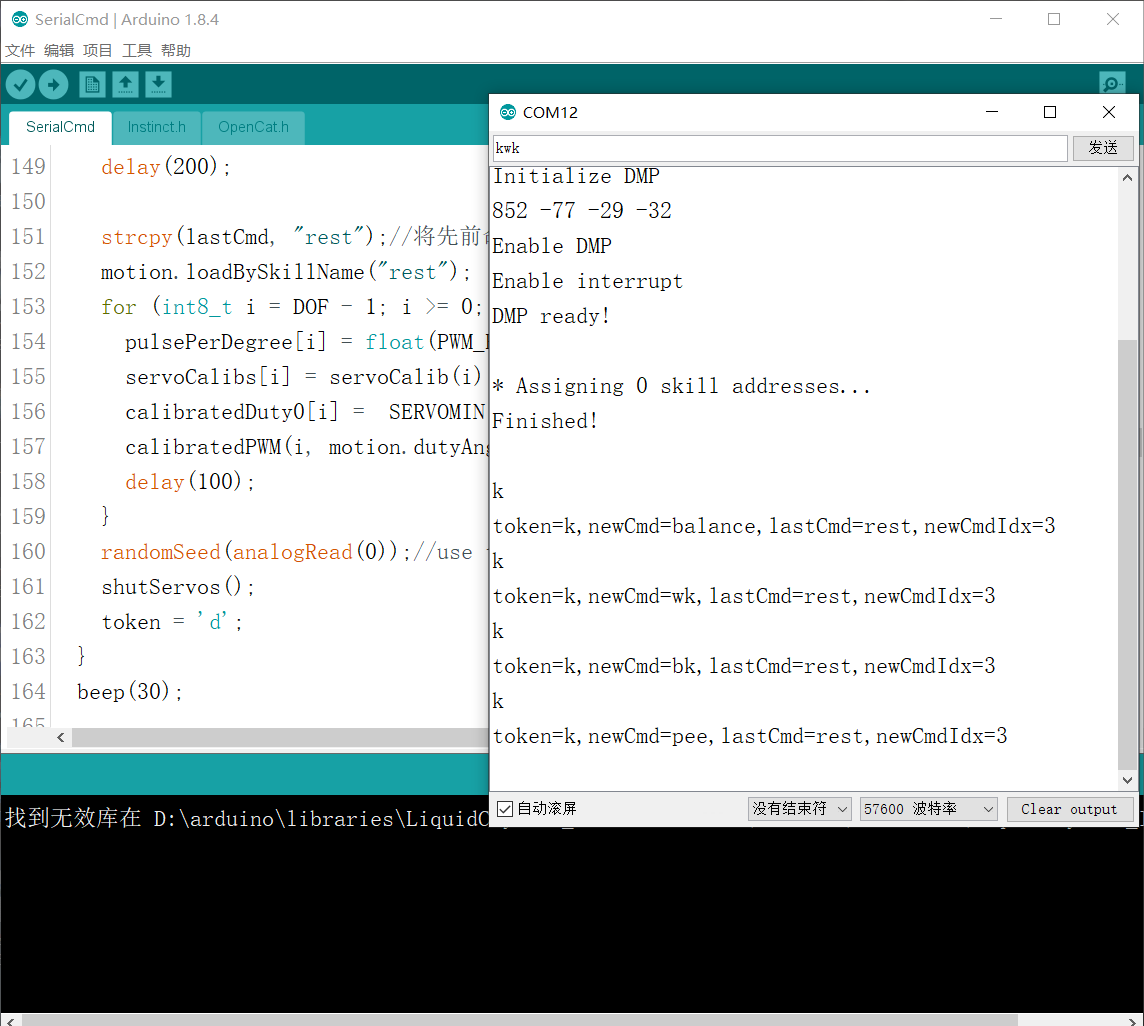Click the Clear output button

[x=1070, y=809]
